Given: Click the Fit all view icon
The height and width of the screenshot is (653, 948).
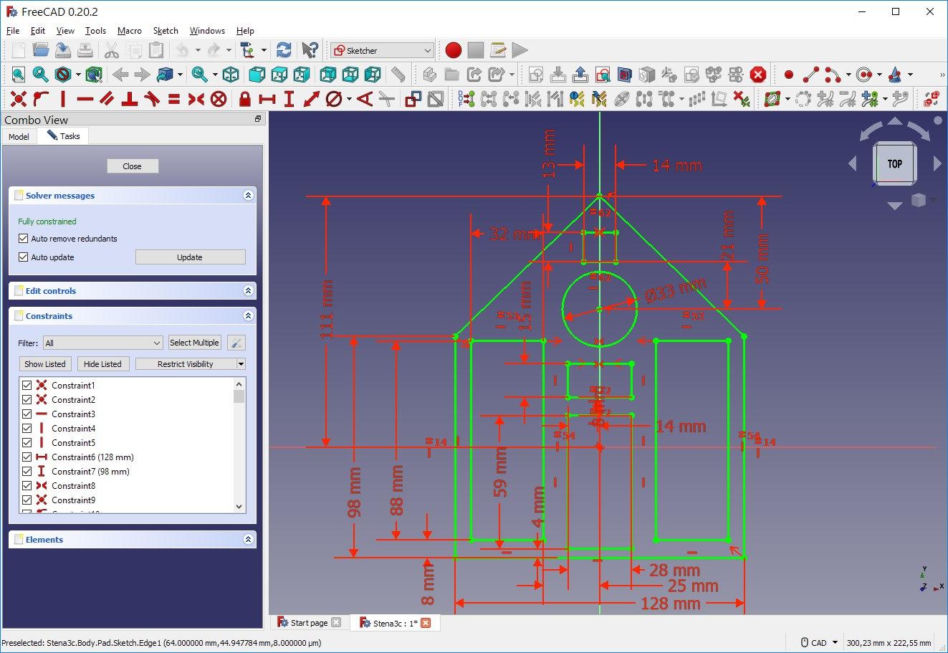Looking at the screenshot, I should click(18, 74).
